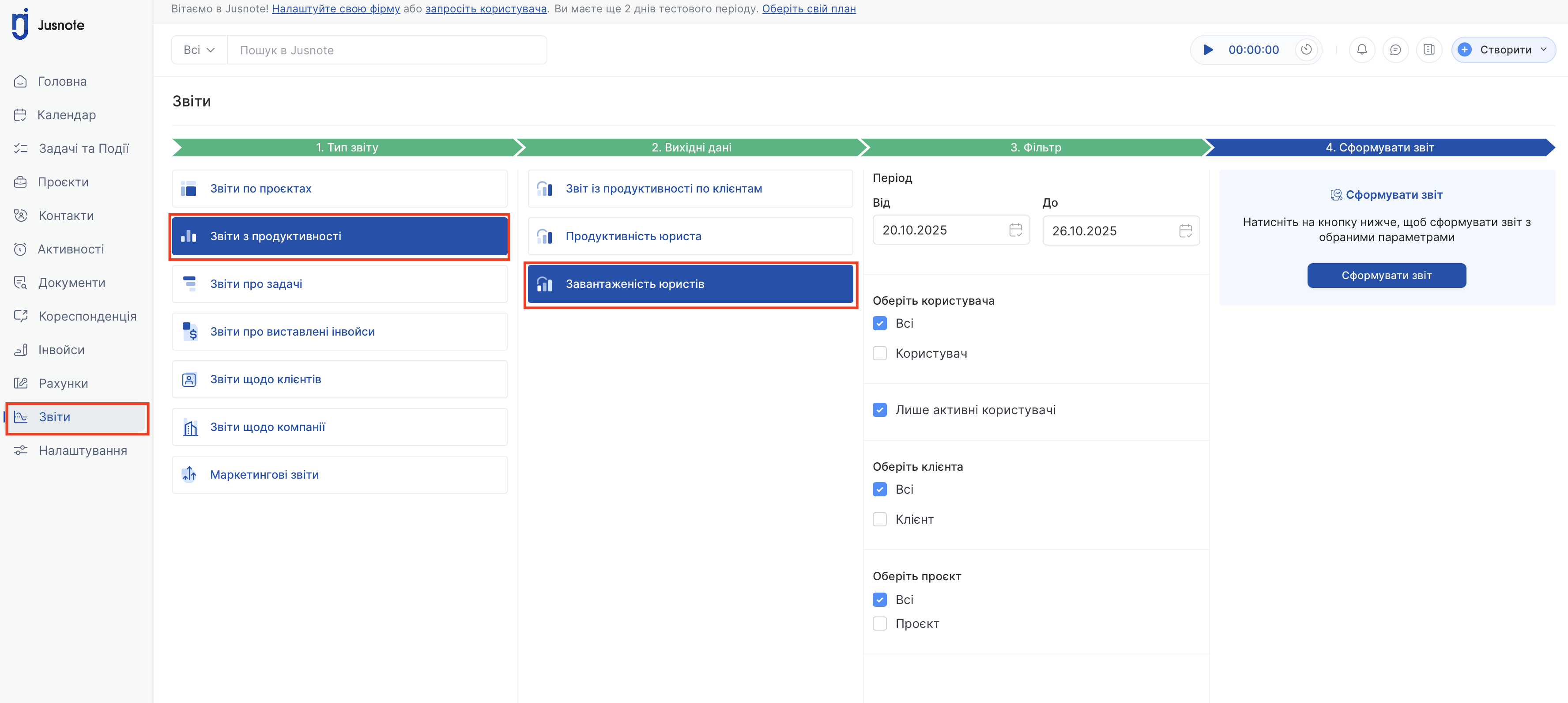1568x703 pixels.
Task: Uncheck Лише активні користувачі checkbox
Action: 879,410
